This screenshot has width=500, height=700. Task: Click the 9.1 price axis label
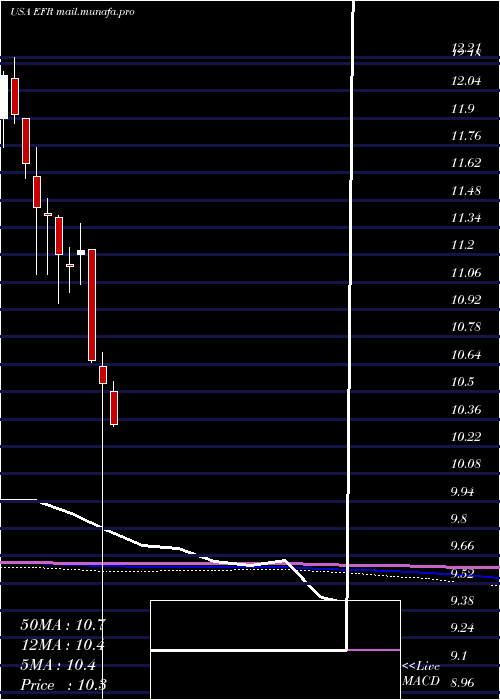click(x=460, y=655)
